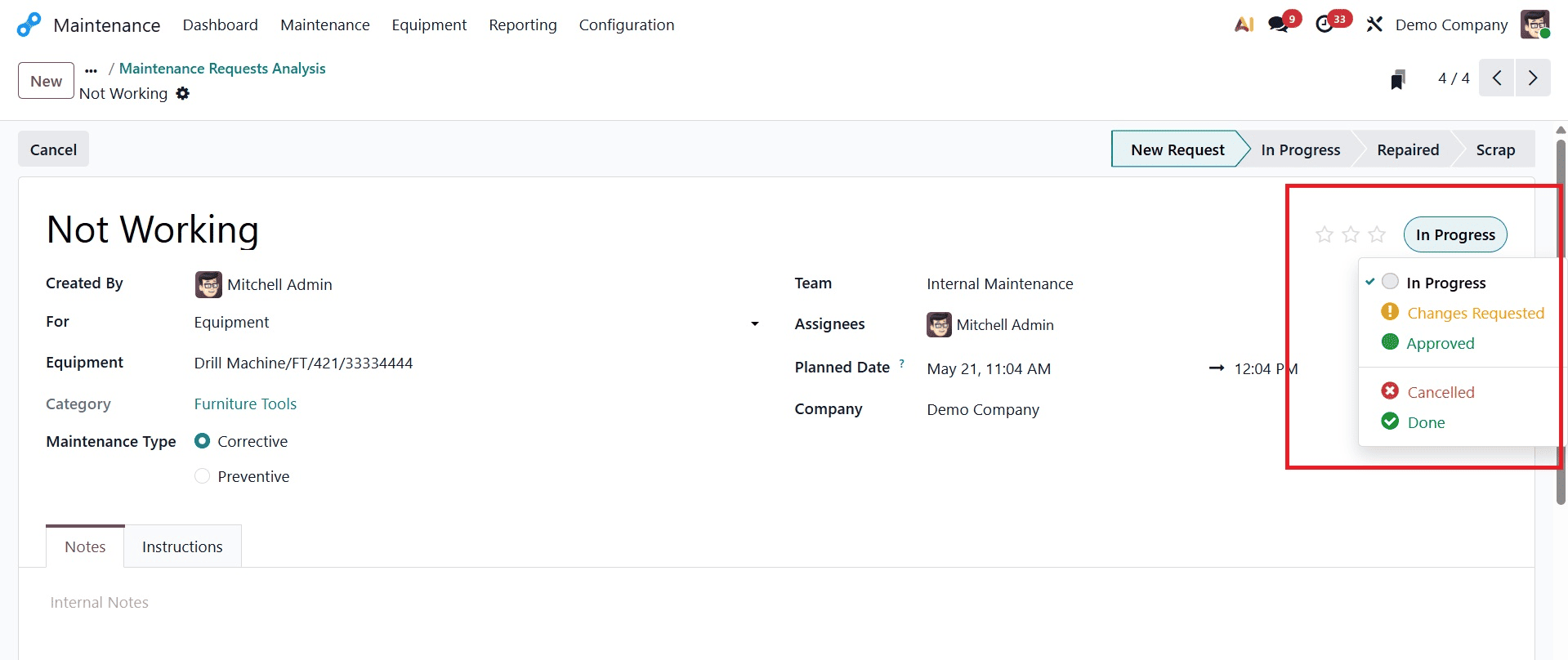
Task: Switch to the Notes tab
Action: pos(85,546)
